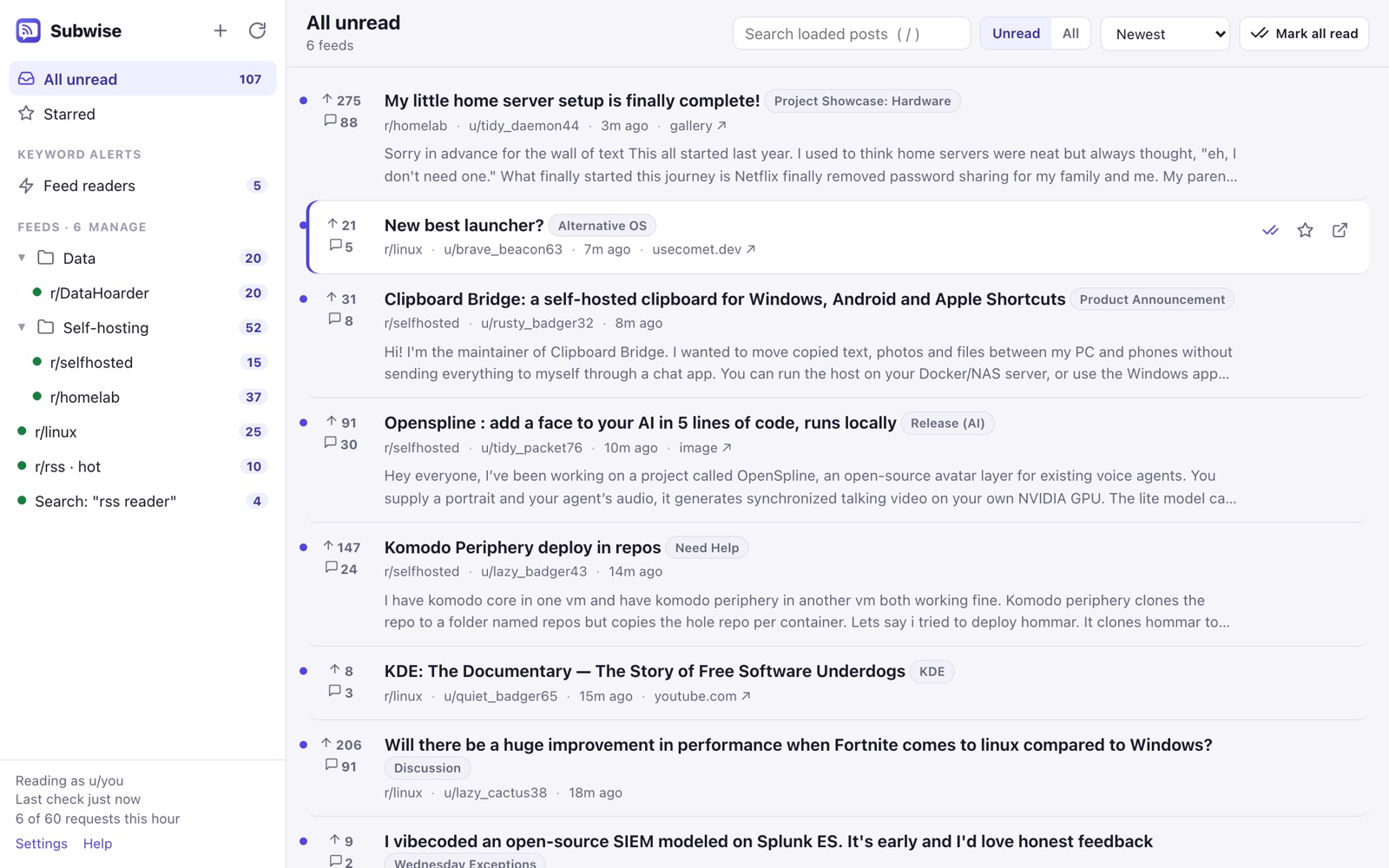The height and width of the screenshot is (868, 1389).
Task: Click the Data folder icon
Action: tap(46, 258)
